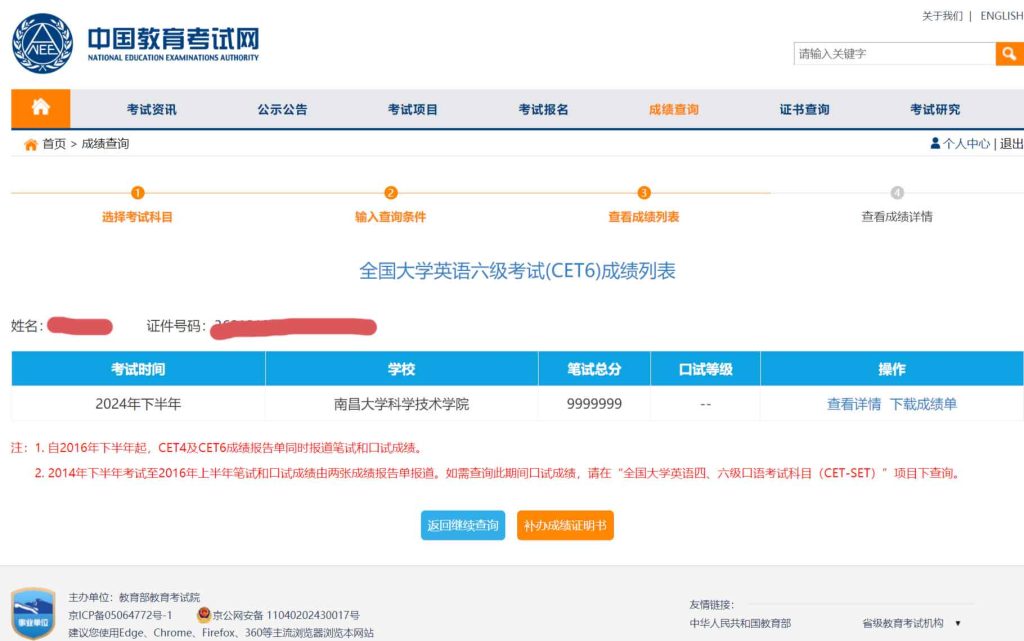Open 查看详情 link for 2024年下半年
This screenshot has height=641, width=1024.
point(854,404)
